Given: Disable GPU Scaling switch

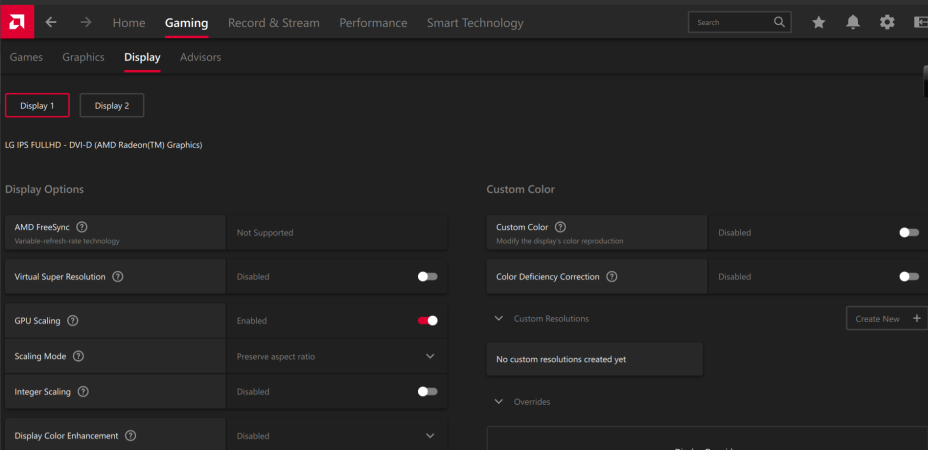Looking at the screenshot, I should [x=427, y=320].
